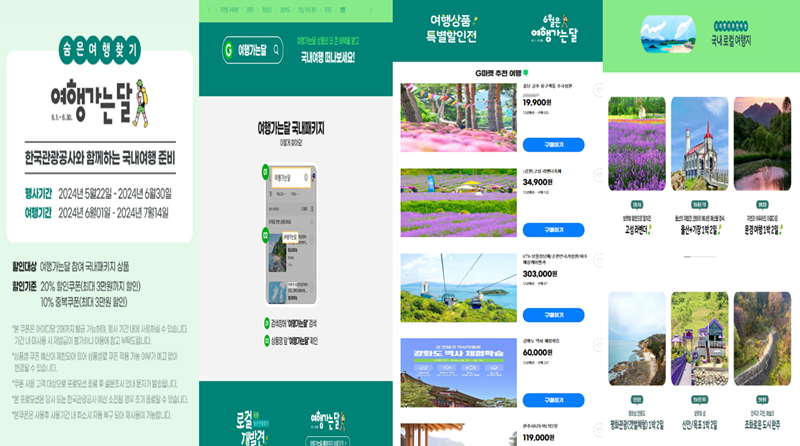
Task: Click the island illustration beside 국내 로컬 여행지
Action: tap(668, 34)
